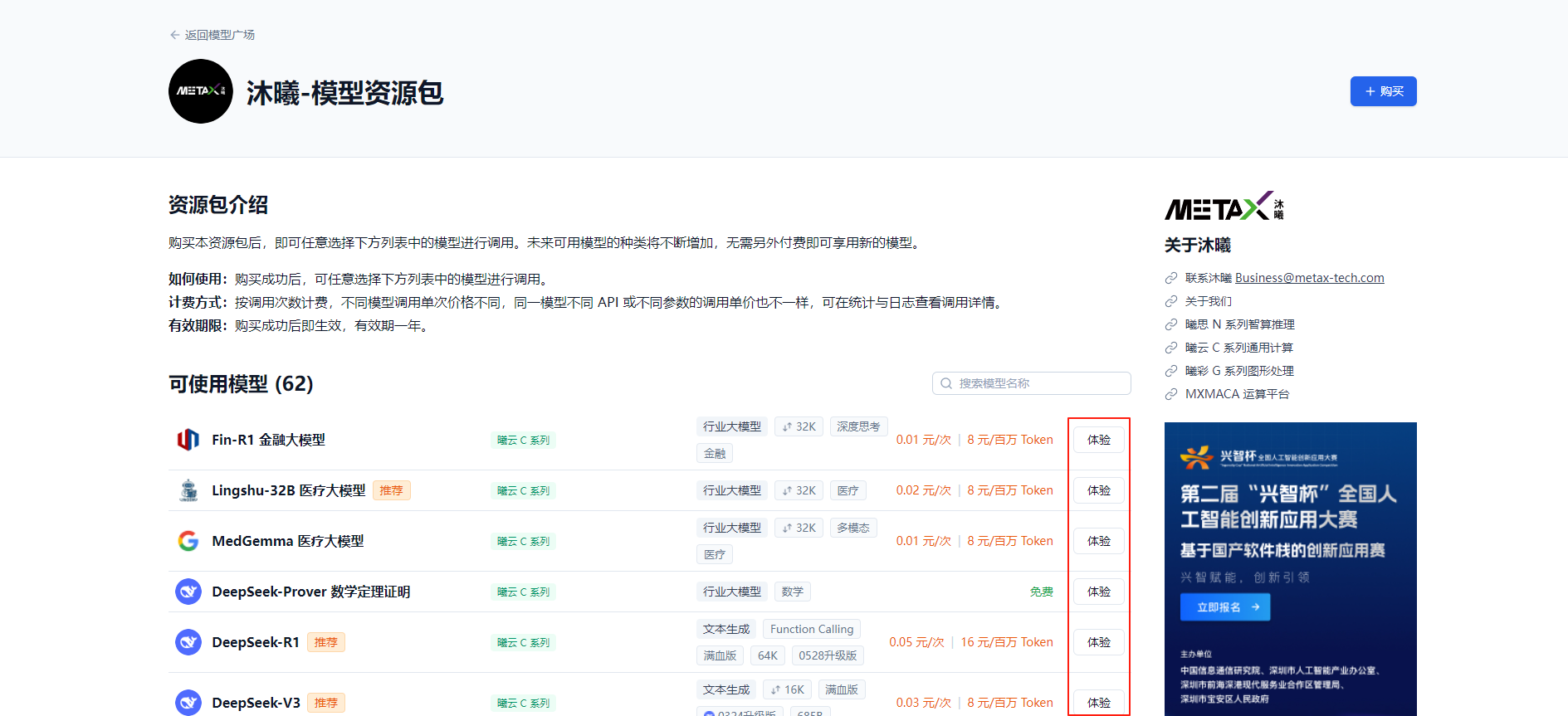Click Lingshu-32B 医疗大模型 name
1568x716 pixels.
point(288,490)
